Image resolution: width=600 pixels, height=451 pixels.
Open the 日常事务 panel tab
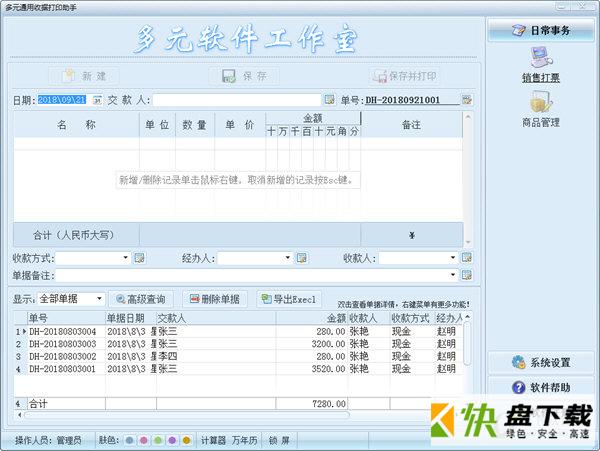click(541, 30)
